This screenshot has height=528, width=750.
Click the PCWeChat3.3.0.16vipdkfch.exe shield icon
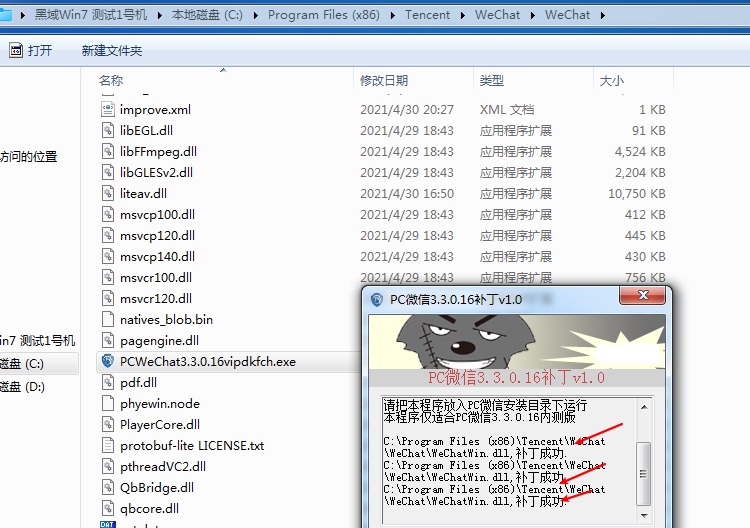tap(108, 362)
